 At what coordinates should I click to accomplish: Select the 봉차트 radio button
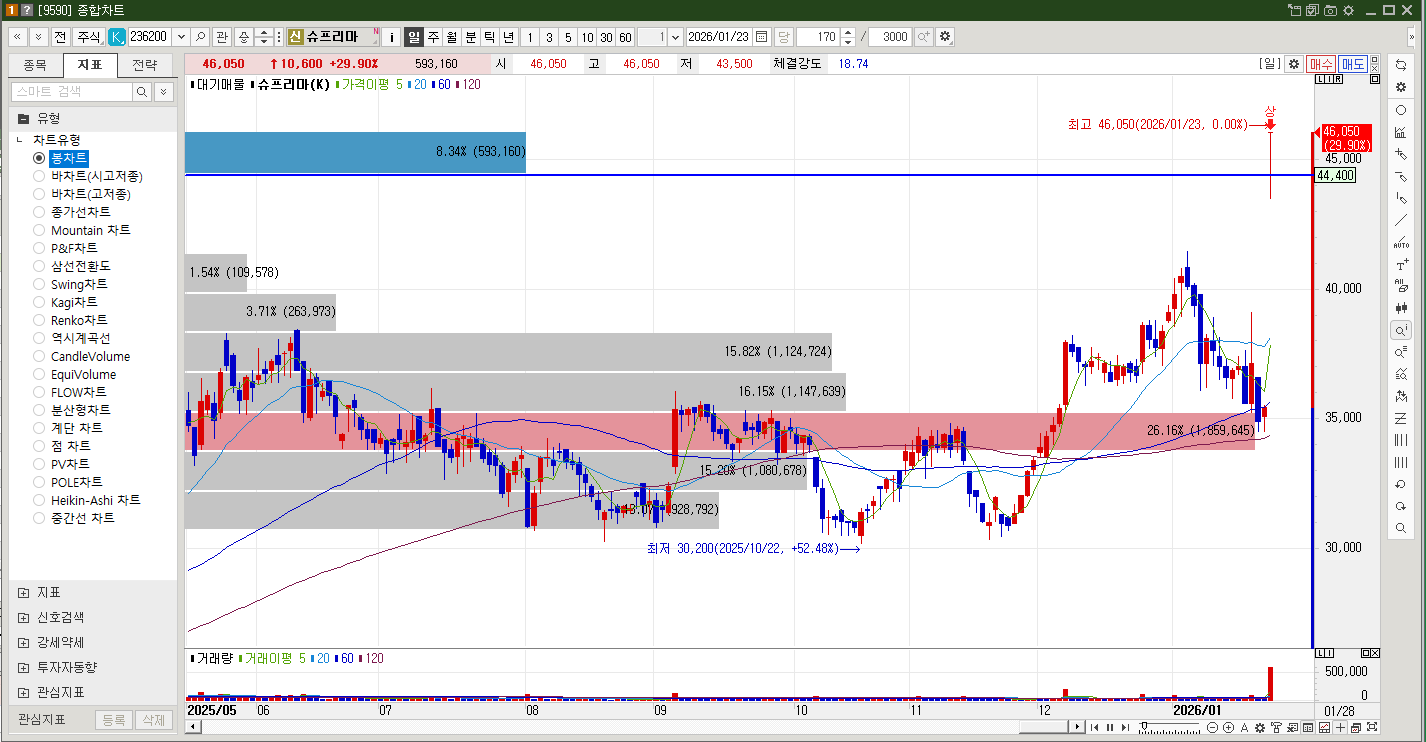[39, 158]
